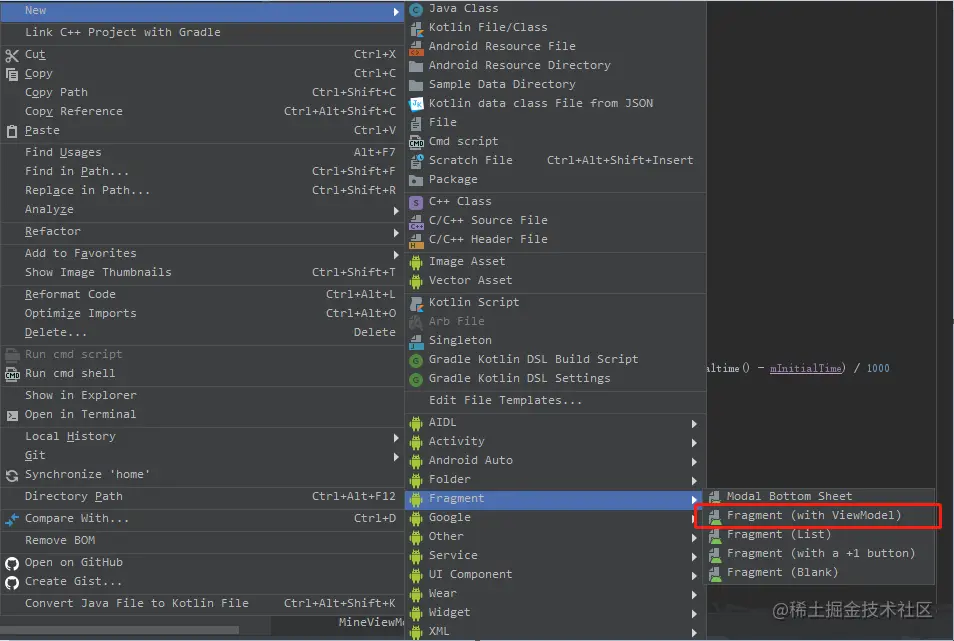The image size is (954, 641).
Task: Click the mInitialTime variable in the editor
Action: click(806, 369)
